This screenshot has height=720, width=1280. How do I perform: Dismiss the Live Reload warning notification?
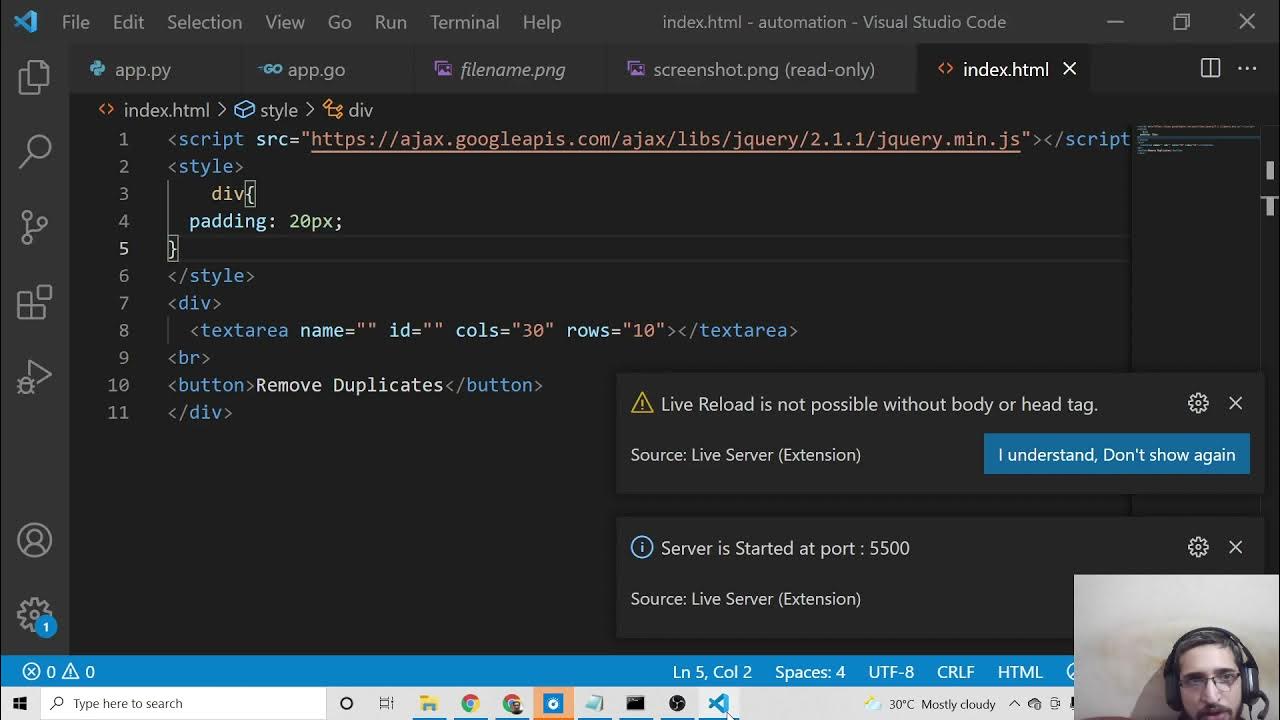point(1235,403)
